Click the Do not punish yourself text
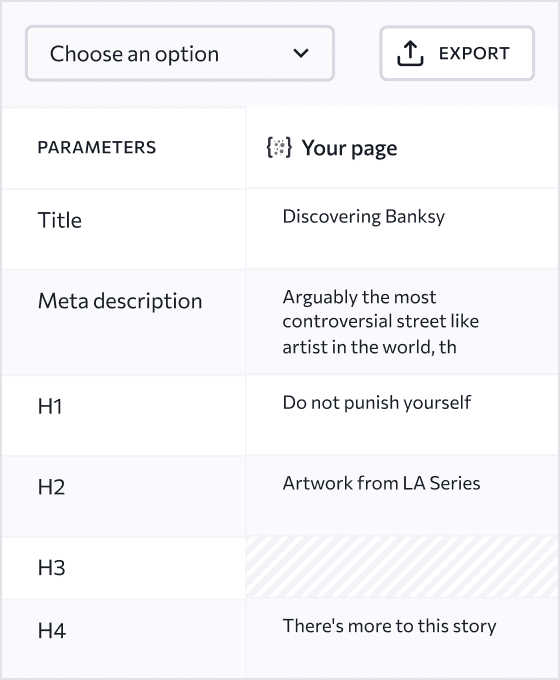The image size is (560, 680). click(x=377, y=403)
